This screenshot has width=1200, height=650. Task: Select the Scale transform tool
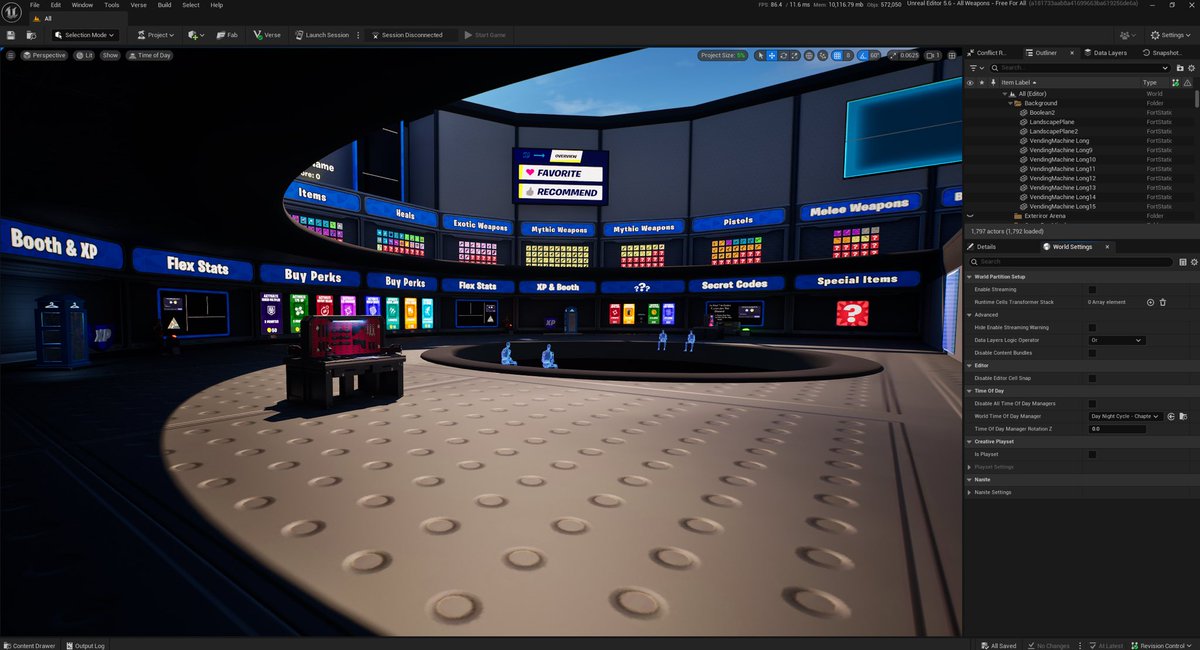(793, 55)
